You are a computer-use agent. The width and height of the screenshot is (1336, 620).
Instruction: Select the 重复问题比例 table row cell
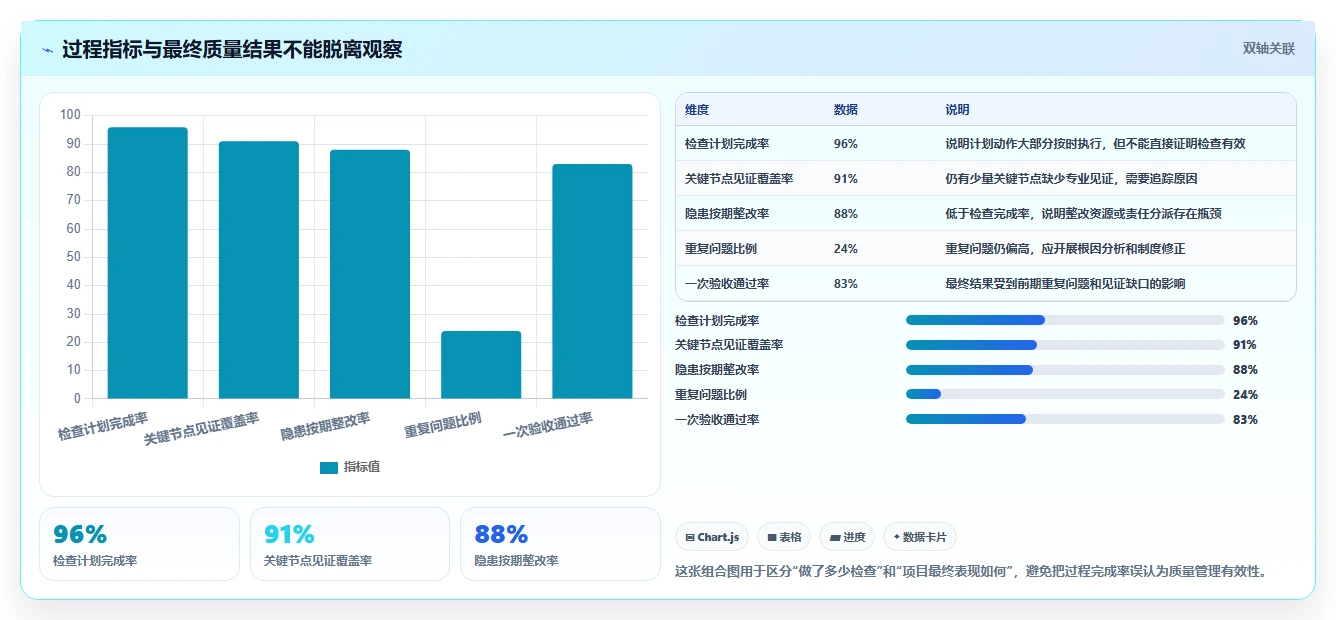[x=721, y=249]
